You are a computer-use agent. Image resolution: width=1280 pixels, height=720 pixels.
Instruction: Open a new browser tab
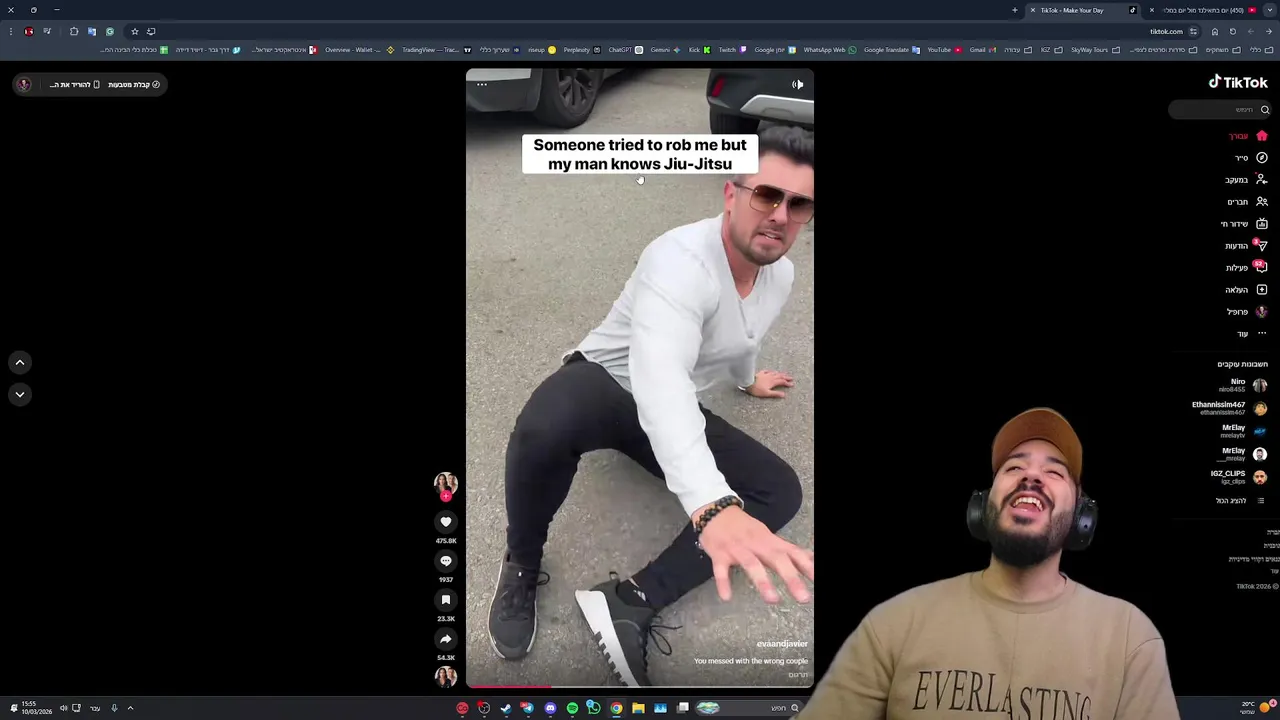click(x=1014, y=10)
